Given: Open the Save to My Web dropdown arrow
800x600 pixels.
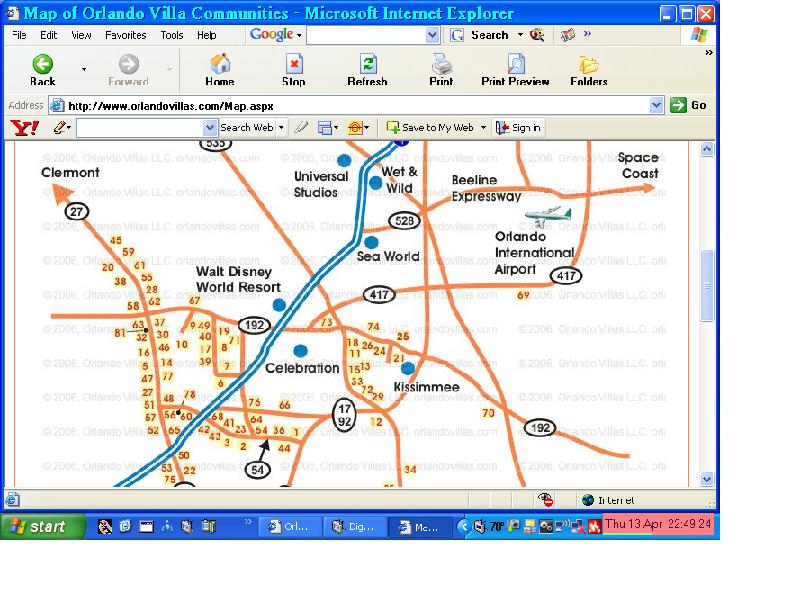Looking at the screenshot, I should [x=483, y=128].
